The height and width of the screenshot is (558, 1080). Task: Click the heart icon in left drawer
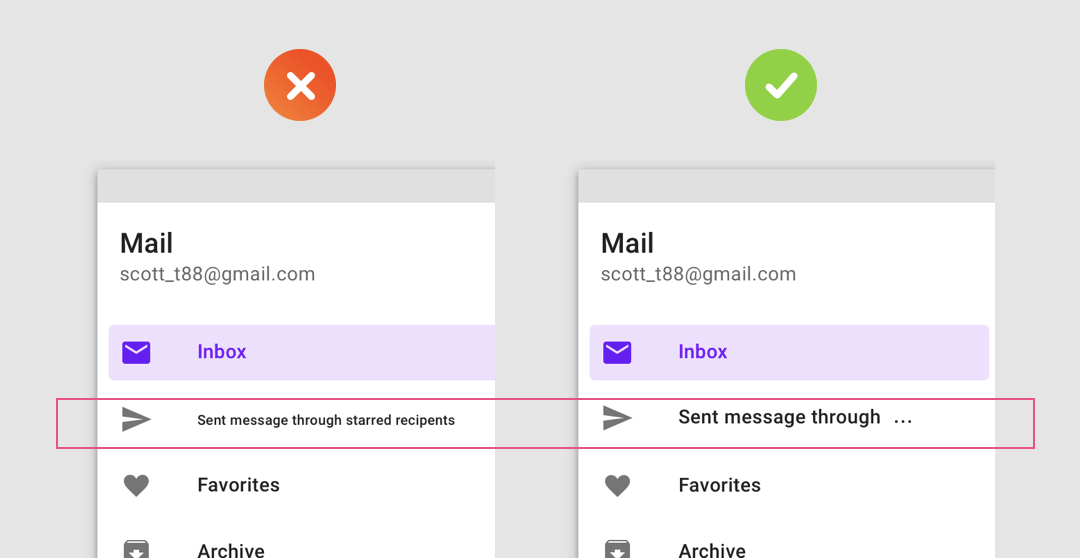pos(136,486)
